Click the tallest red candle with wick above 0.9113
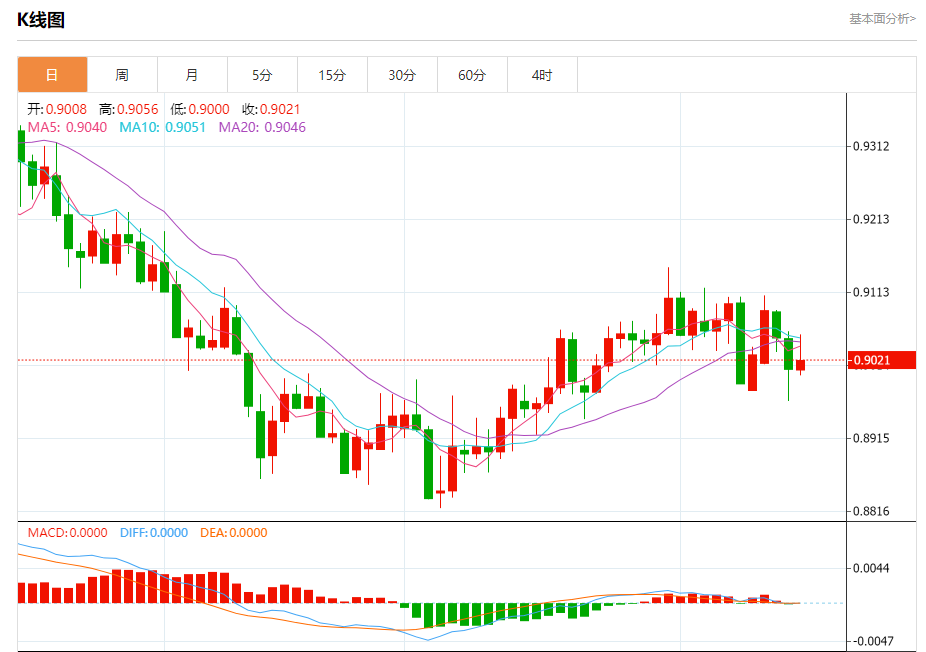Screen dimensions: 926x652 pos(669,315)
